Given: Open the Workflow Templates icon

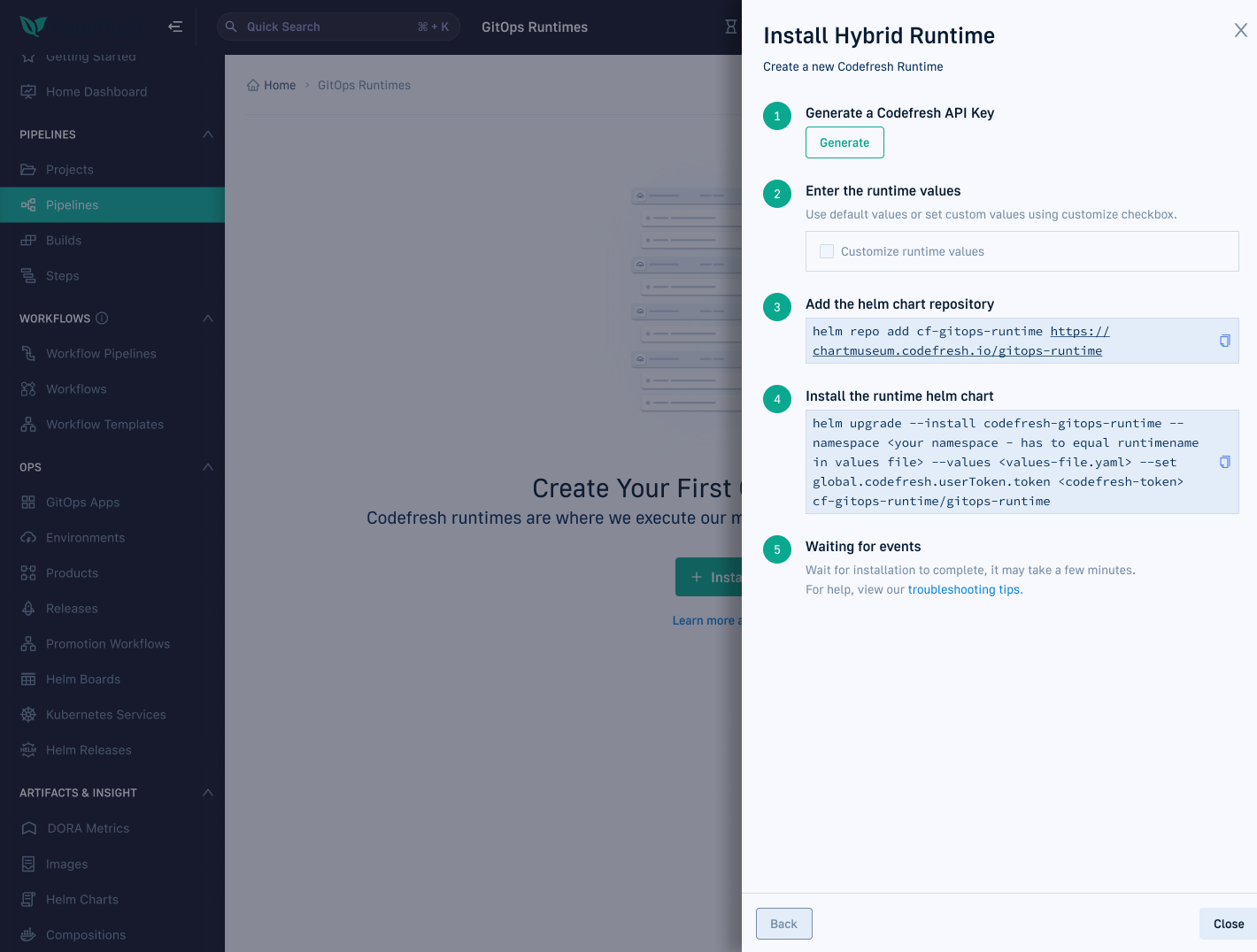Looking at the screenshot, I should click(x=28, y=425).
